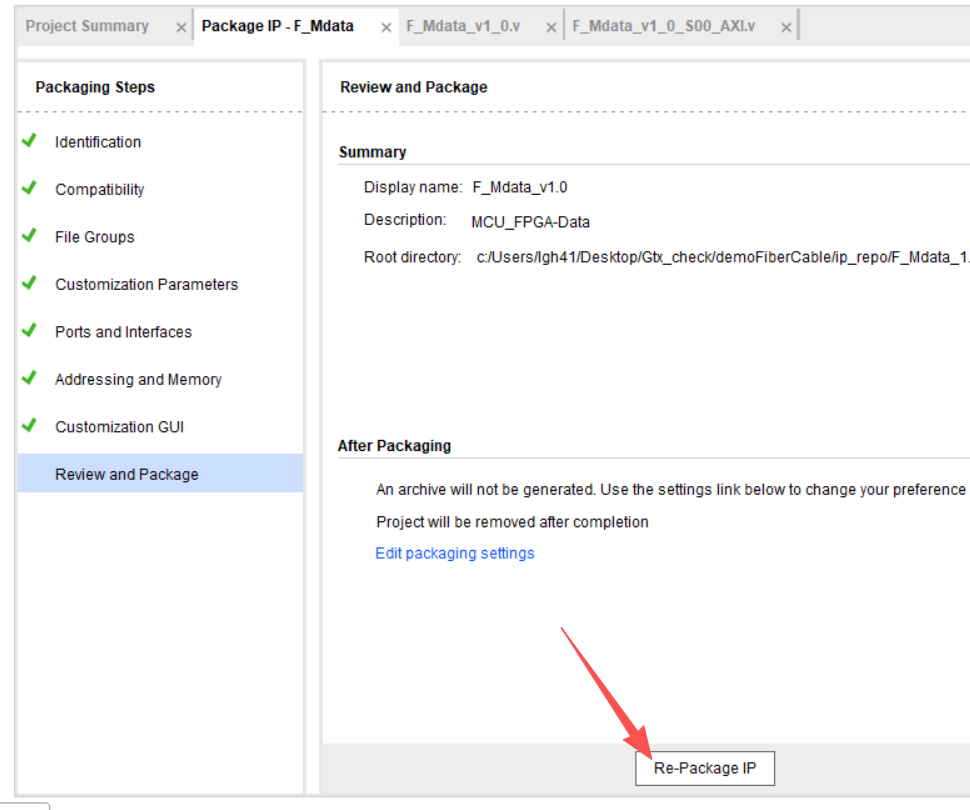The height and width of the screenshot is (810, 970).
Task: Click the Edit packaging settings link
Action: [x=455, y=553]
